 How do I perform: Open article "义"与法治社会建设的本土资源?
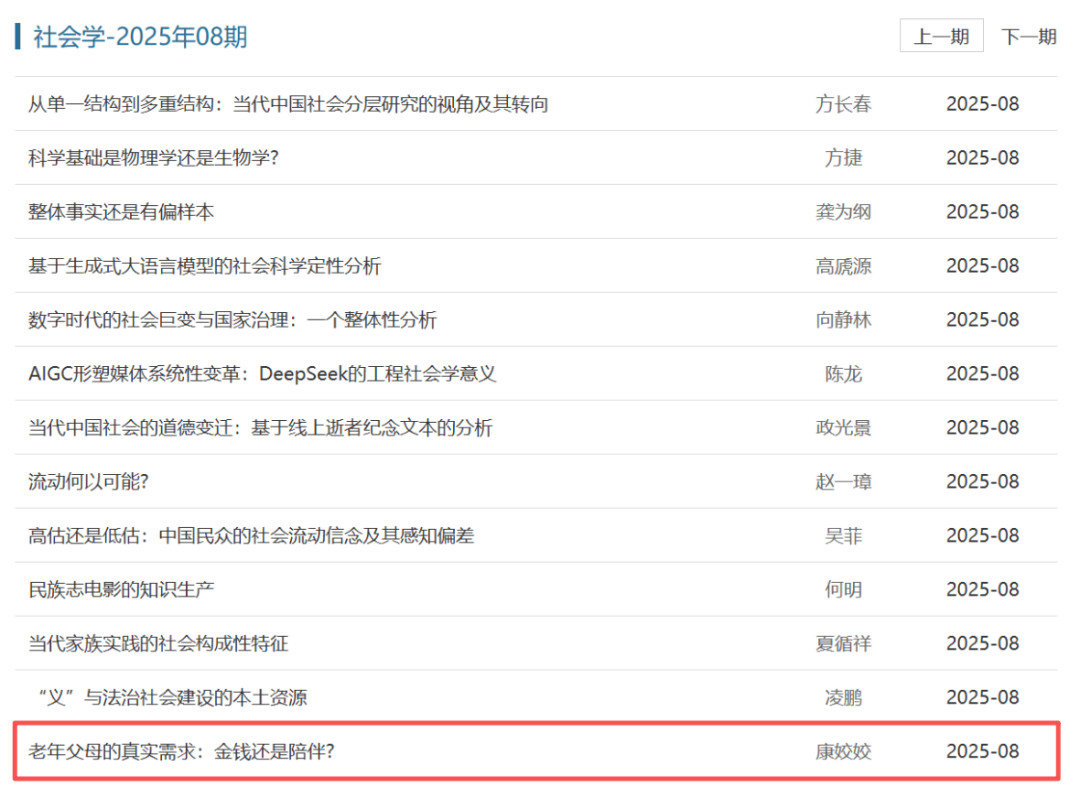tap(172, 697)
